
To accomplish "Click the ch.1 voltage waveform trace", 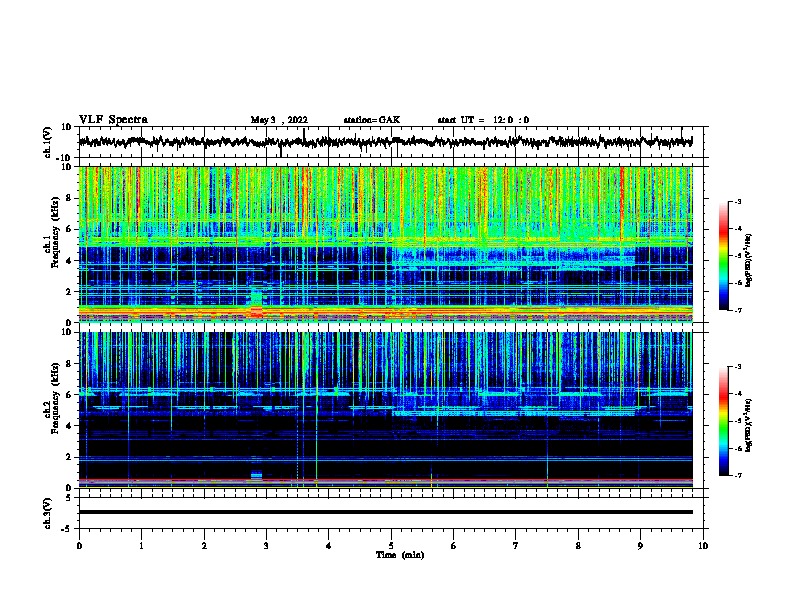I will 385,142.
